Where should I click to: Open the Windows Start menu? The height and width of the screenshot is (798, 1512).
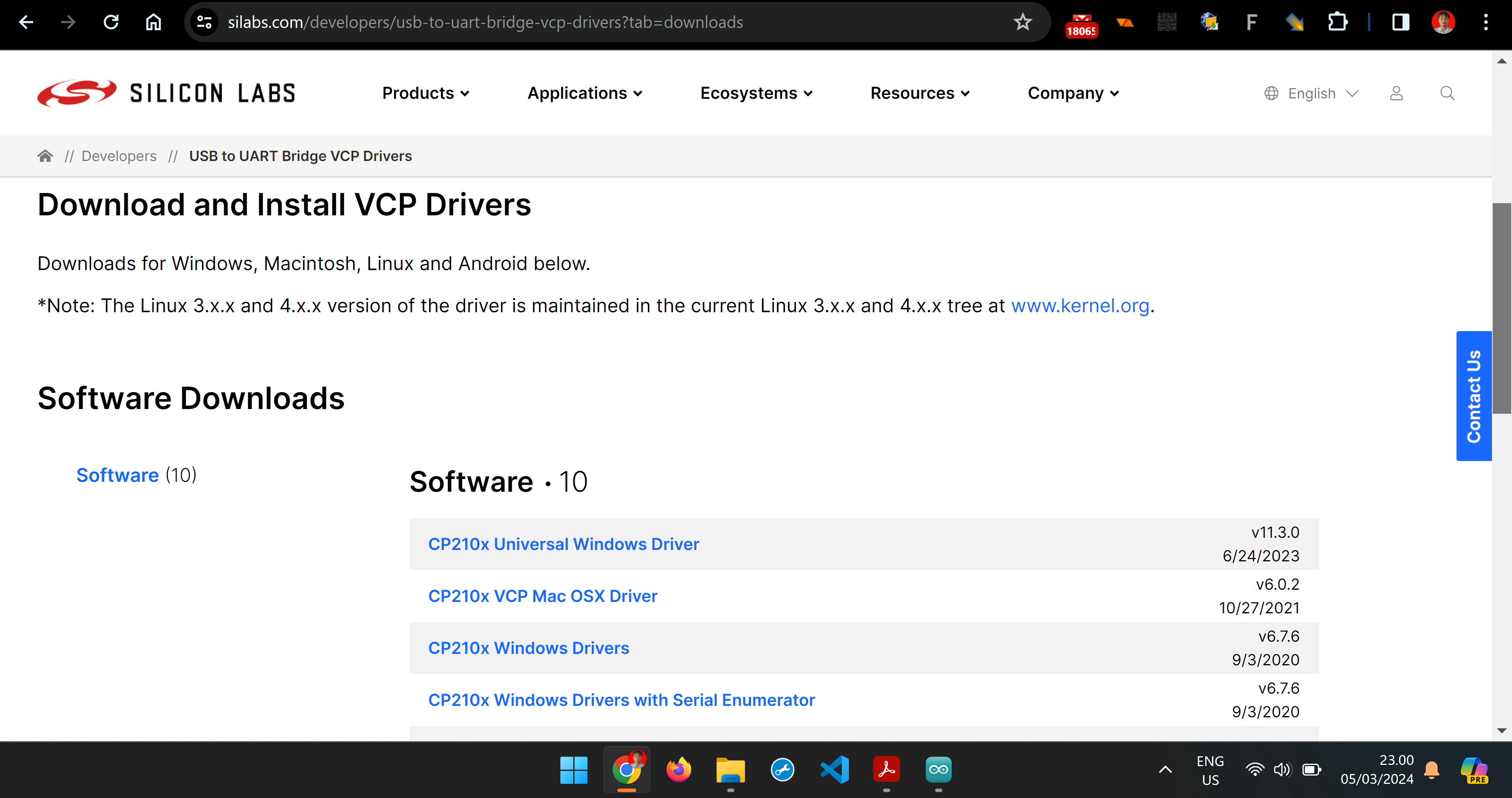pyautogui.click(x=573, y=769)
